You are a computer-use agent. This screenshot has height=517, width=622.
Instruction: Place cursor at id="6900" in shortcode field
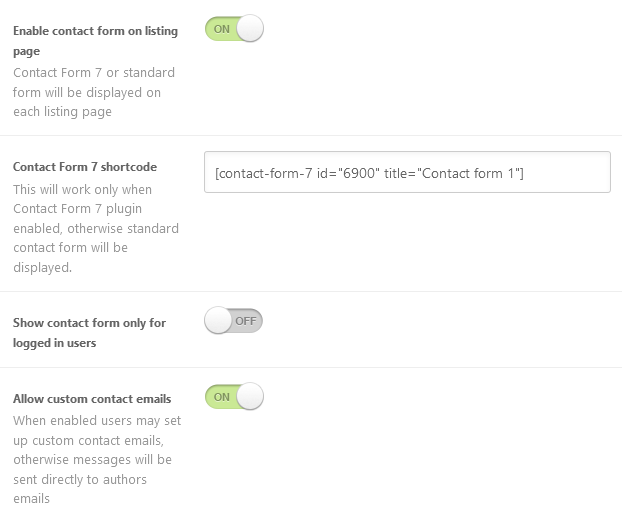tap(348, 173)
